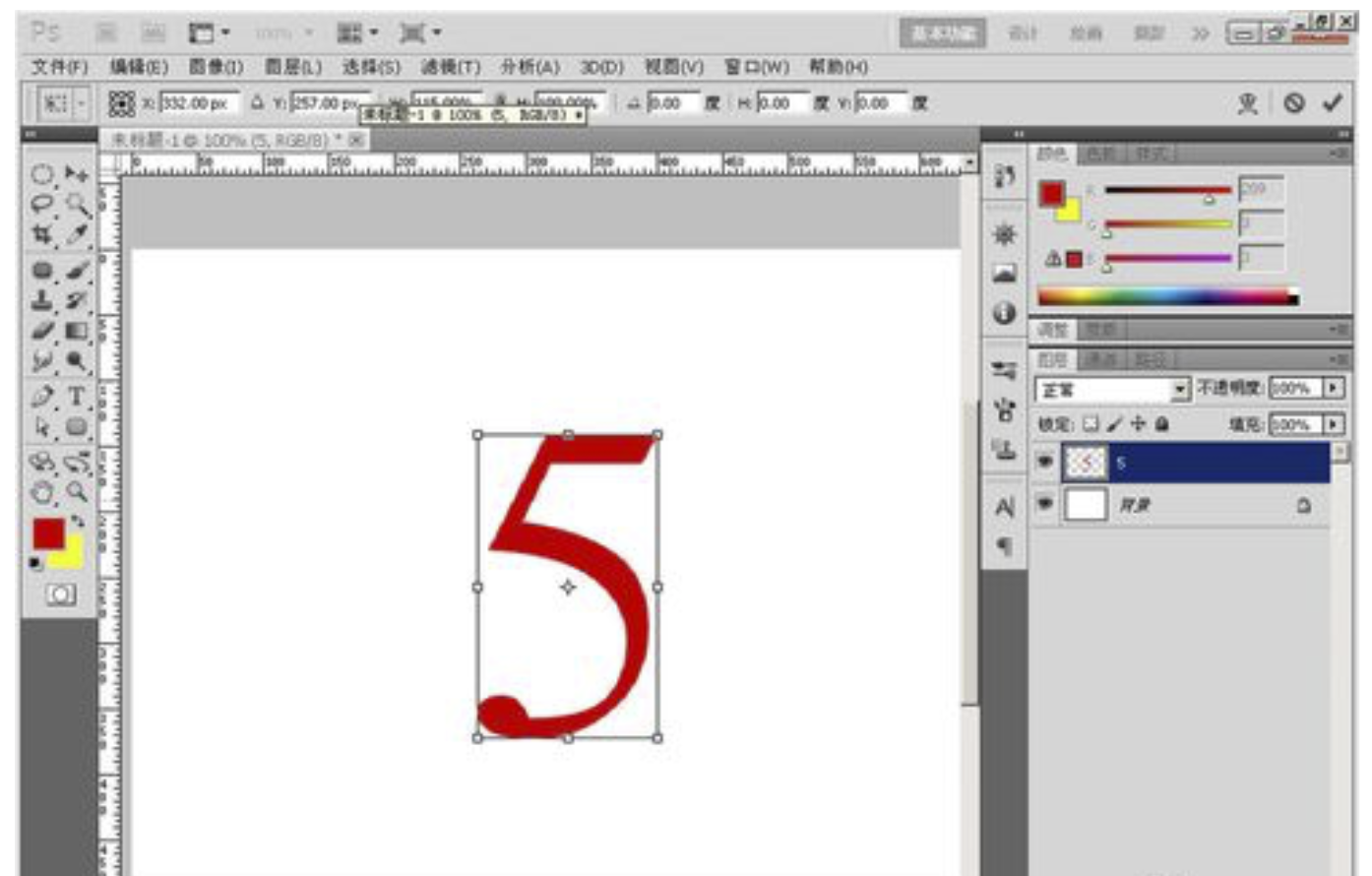
Task: Click the 设计 workspace button
Action: tap(1023, 33)
